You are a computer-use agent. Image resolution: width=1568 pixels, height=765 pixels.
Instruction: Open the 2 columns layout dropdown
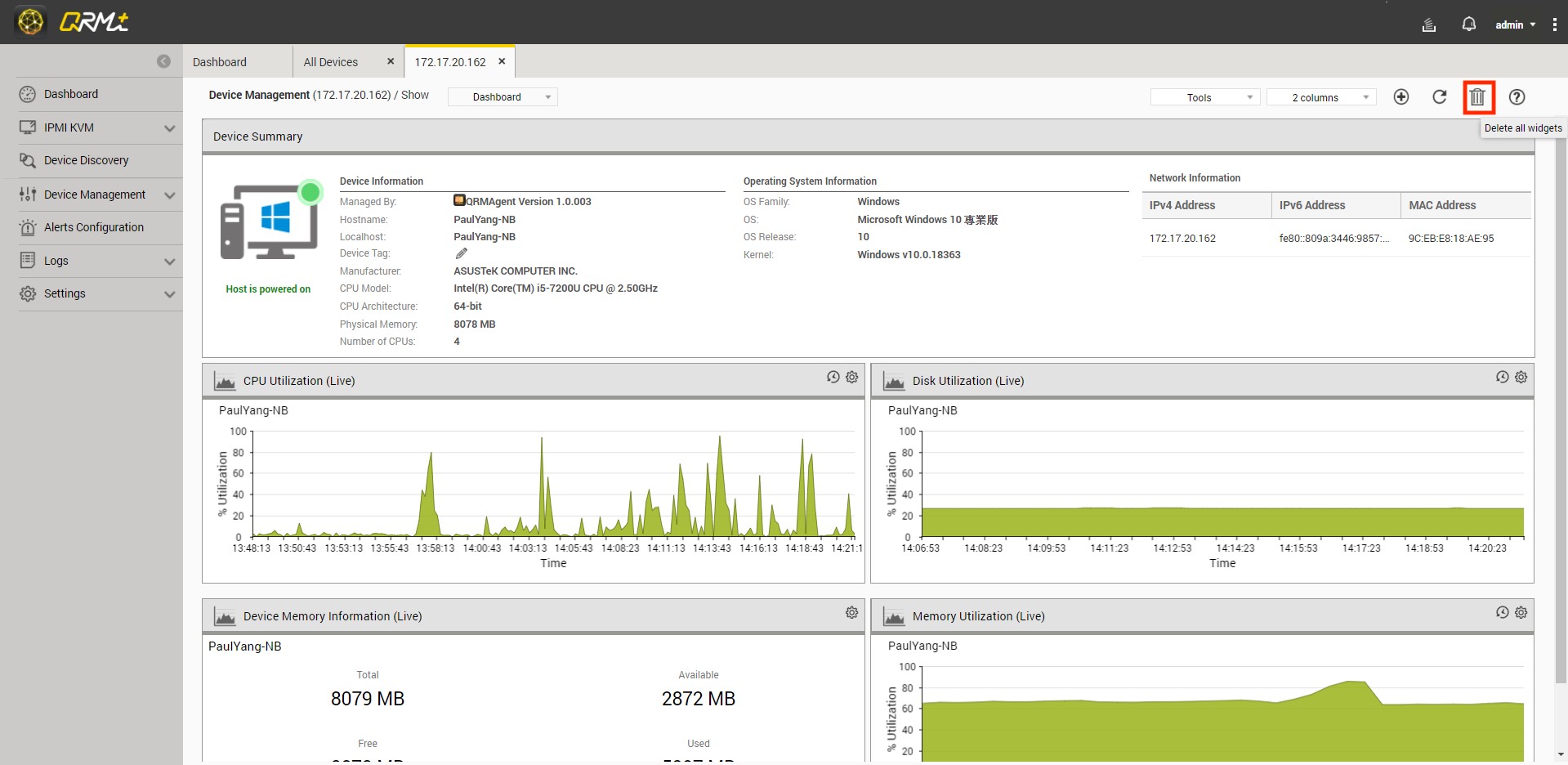pyautogui.click(x=1320, y=97)
